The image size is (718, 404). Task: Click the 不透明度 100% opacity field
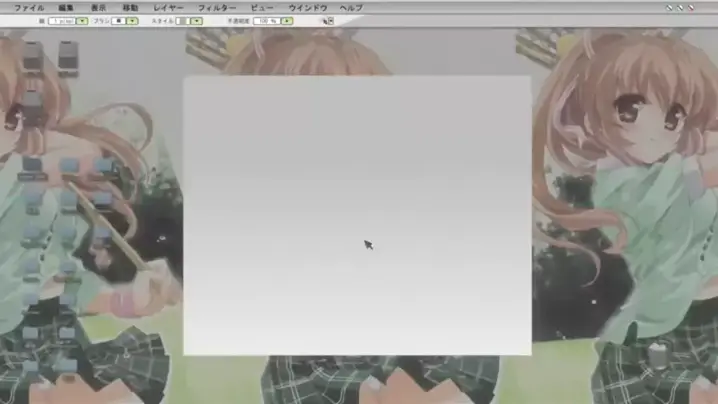click(x=267, y=20)
